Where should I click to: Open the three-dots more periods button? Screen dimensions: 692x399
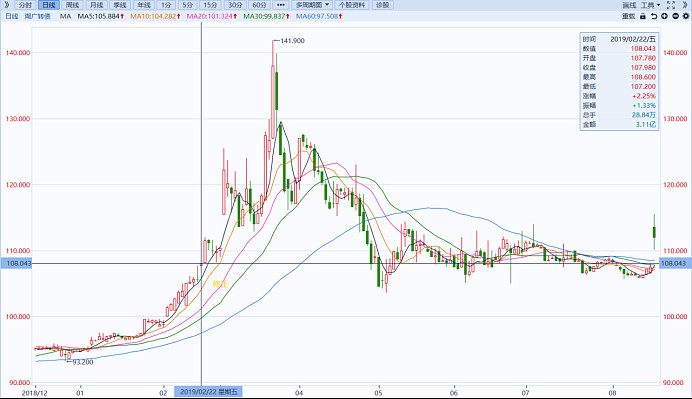click(x=280, y=5)
